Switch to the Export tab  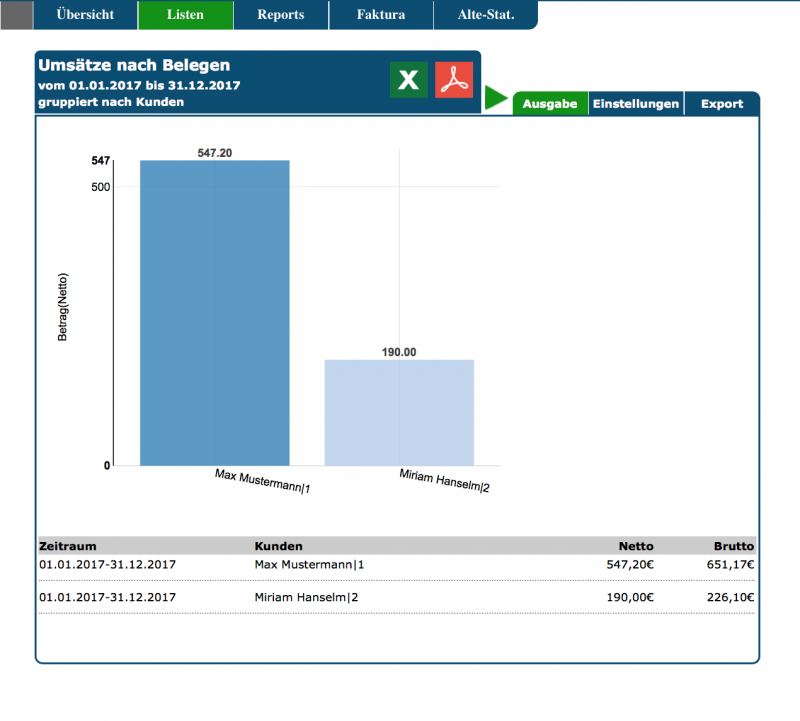721,104
